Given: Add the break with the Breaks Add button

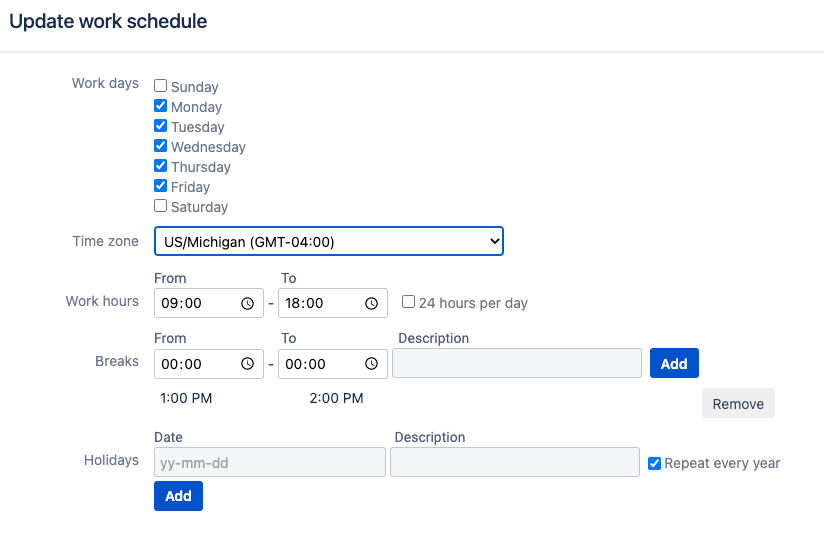Looking at the screenshot, I should (x=674, y=363).
